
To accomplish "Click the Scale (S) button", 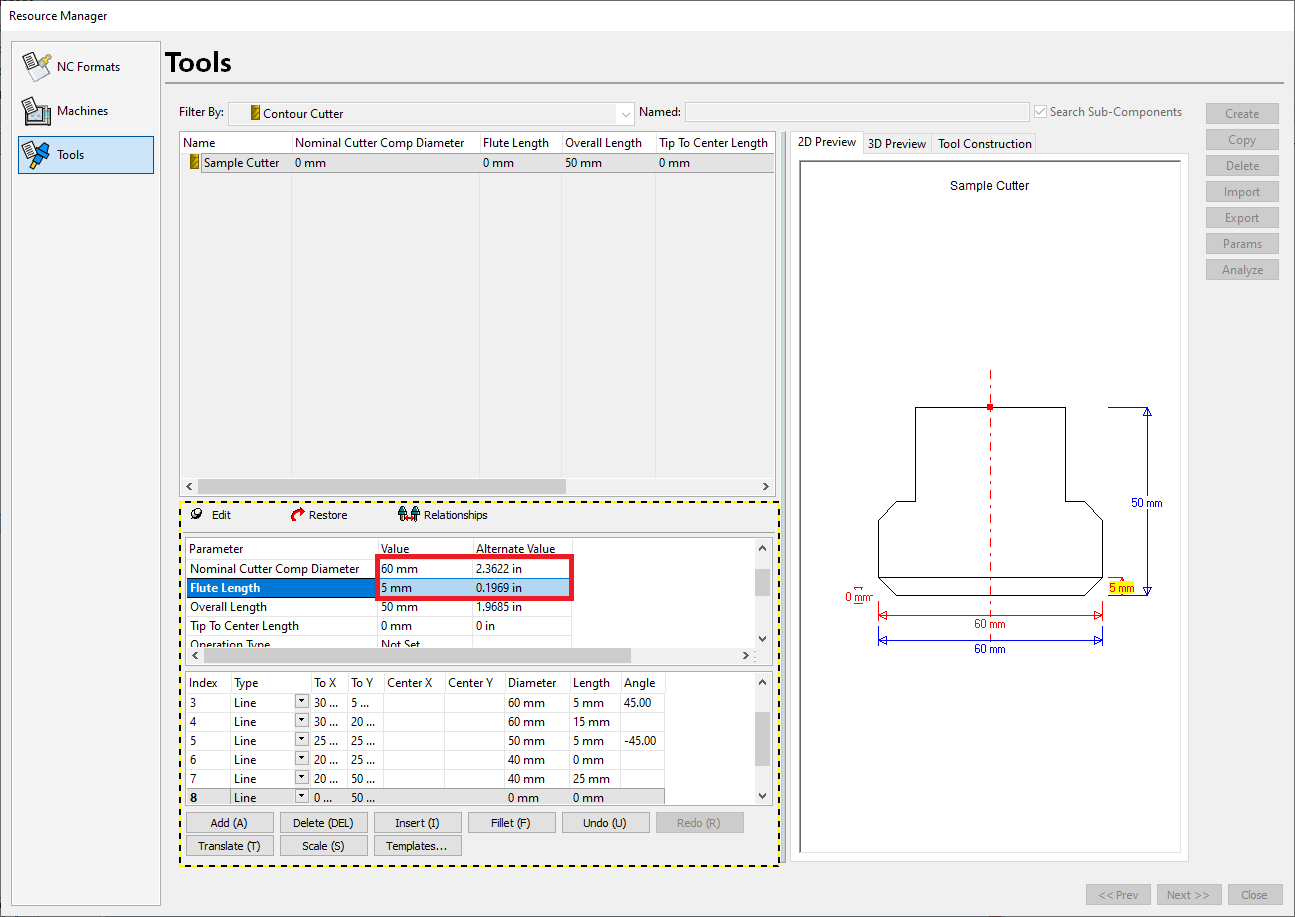I will [x=323, y=846].
